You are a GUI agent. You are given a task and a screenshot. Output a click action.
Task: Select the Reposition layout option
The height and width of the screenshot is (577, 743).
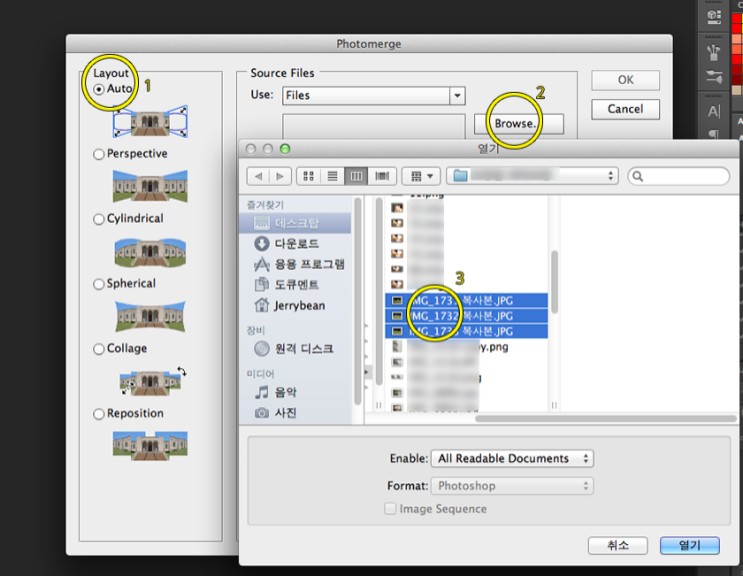coord(99,414)
